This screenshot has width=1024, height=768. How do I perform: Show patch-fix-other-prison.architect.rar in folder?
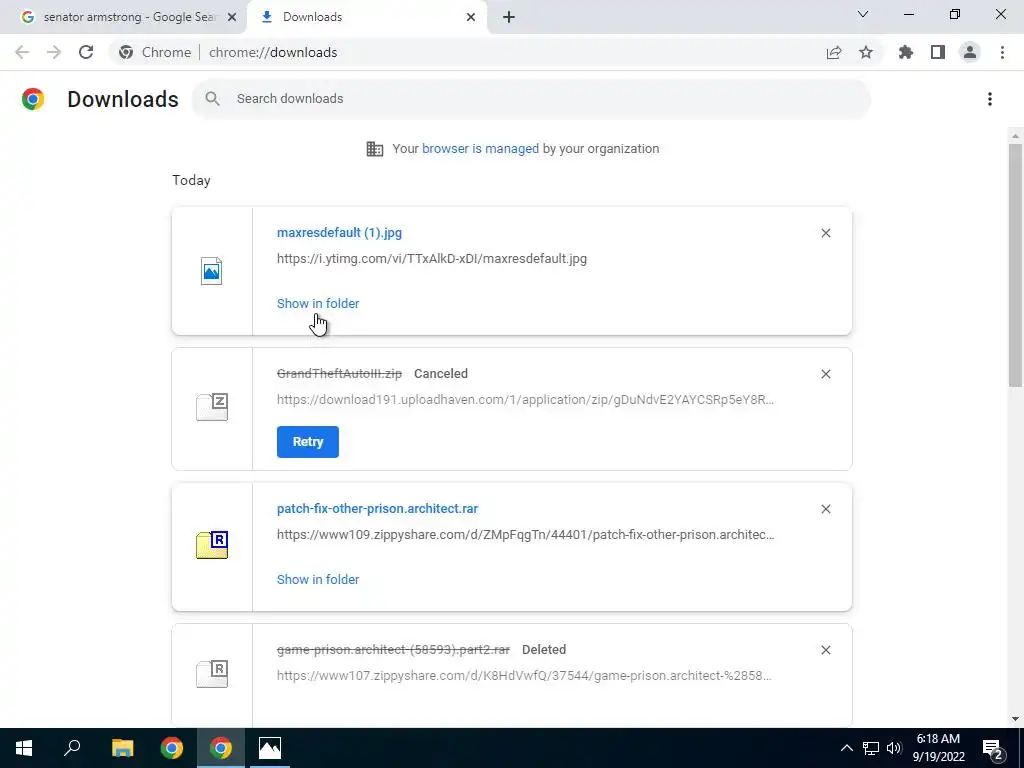tap(318, 579)
